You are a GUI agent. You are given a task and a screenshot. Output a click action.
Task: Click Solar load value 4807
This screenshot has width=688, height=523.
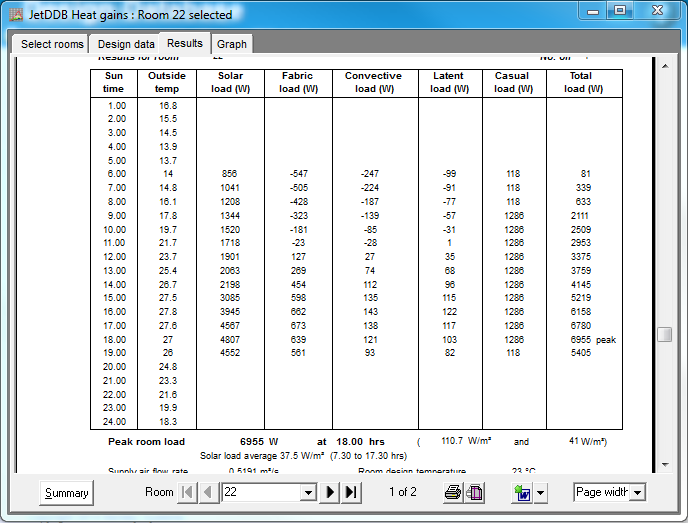pos(230,340)
